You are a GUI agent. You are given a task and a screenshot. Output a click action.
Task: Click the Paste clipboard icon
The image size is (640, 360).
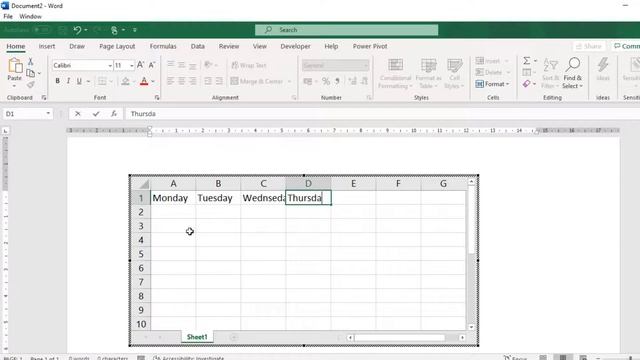click(x=15, y=66)
